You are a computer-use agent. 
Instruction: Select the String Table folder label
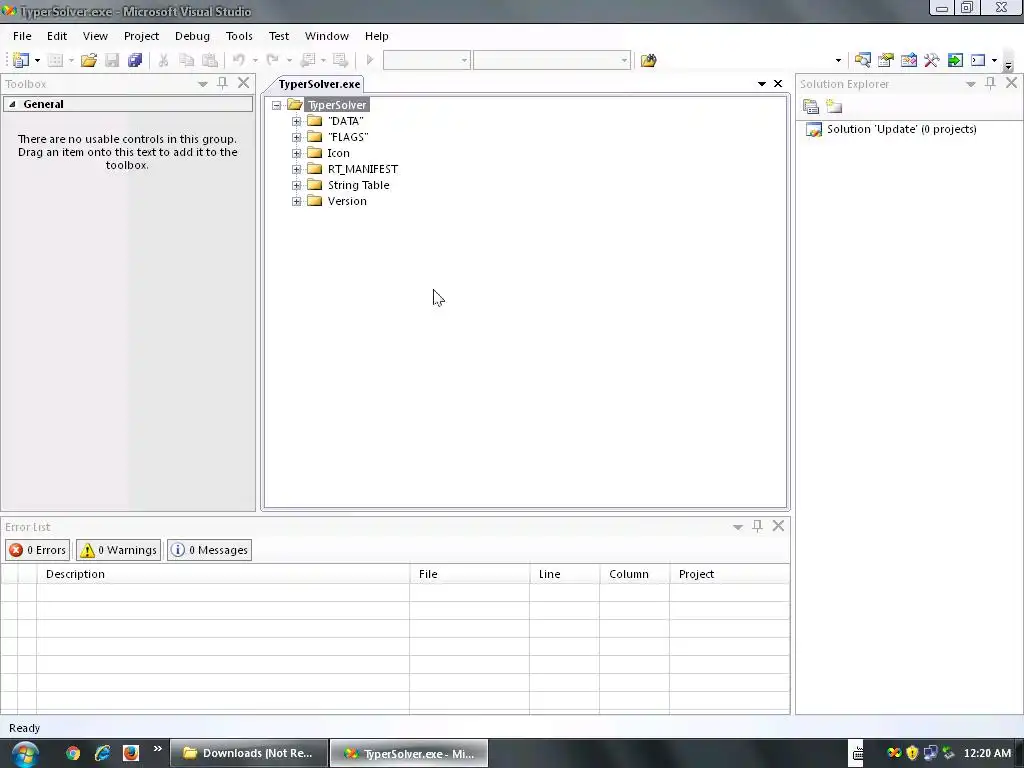pos(359,185)
